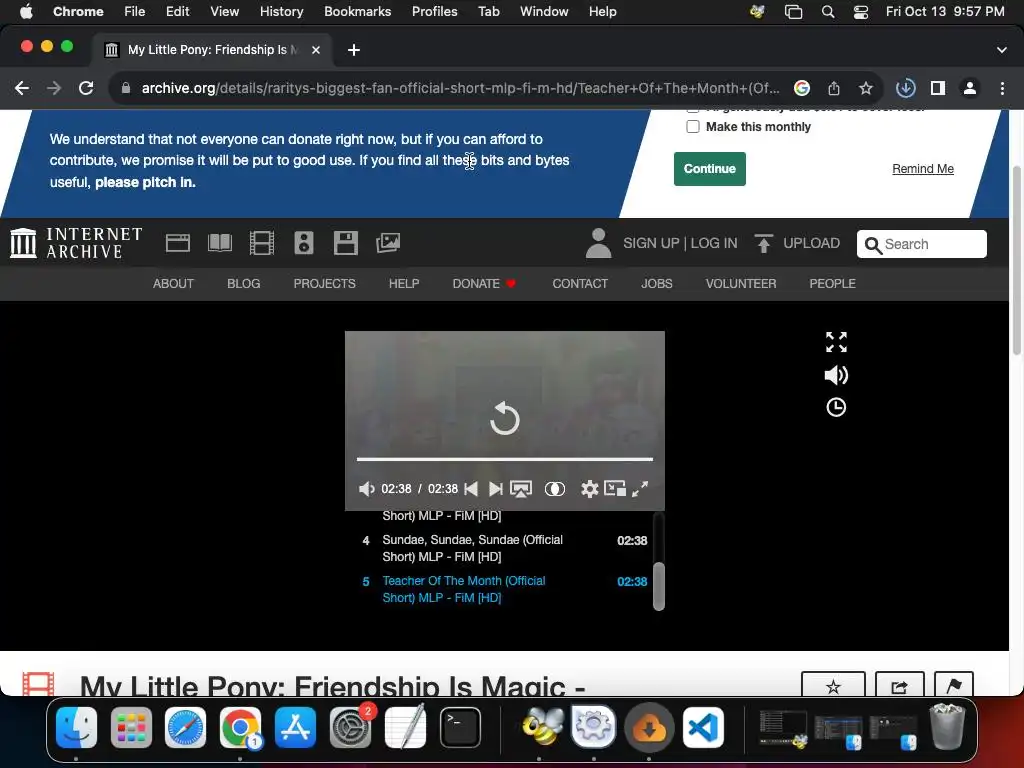
Task: Open the Video (film) icon
Action: [x=261, y=243]
